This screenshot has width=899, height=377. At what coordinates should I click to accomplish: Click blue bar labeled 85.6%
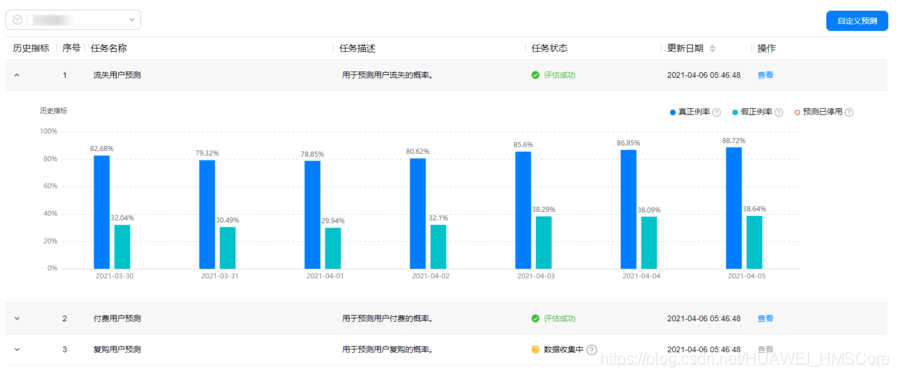click(523, 210)
